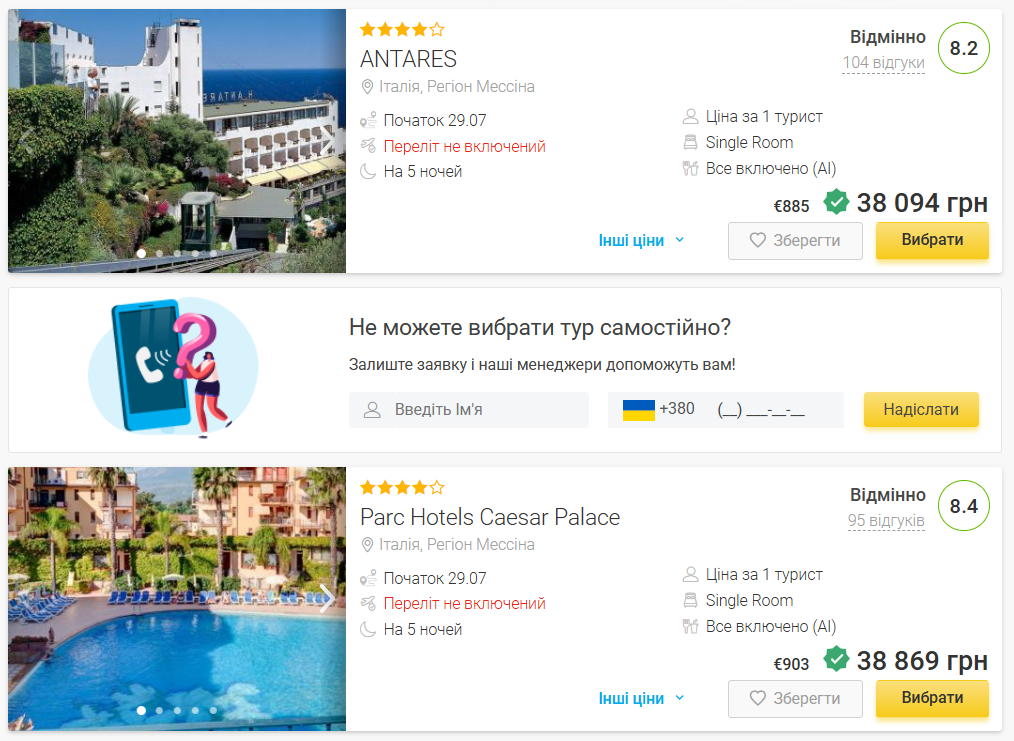Viewport: 1014px width, 741px height.
Task: Click the green verified badge near 38 094 грн
Action: pos(836,203)
